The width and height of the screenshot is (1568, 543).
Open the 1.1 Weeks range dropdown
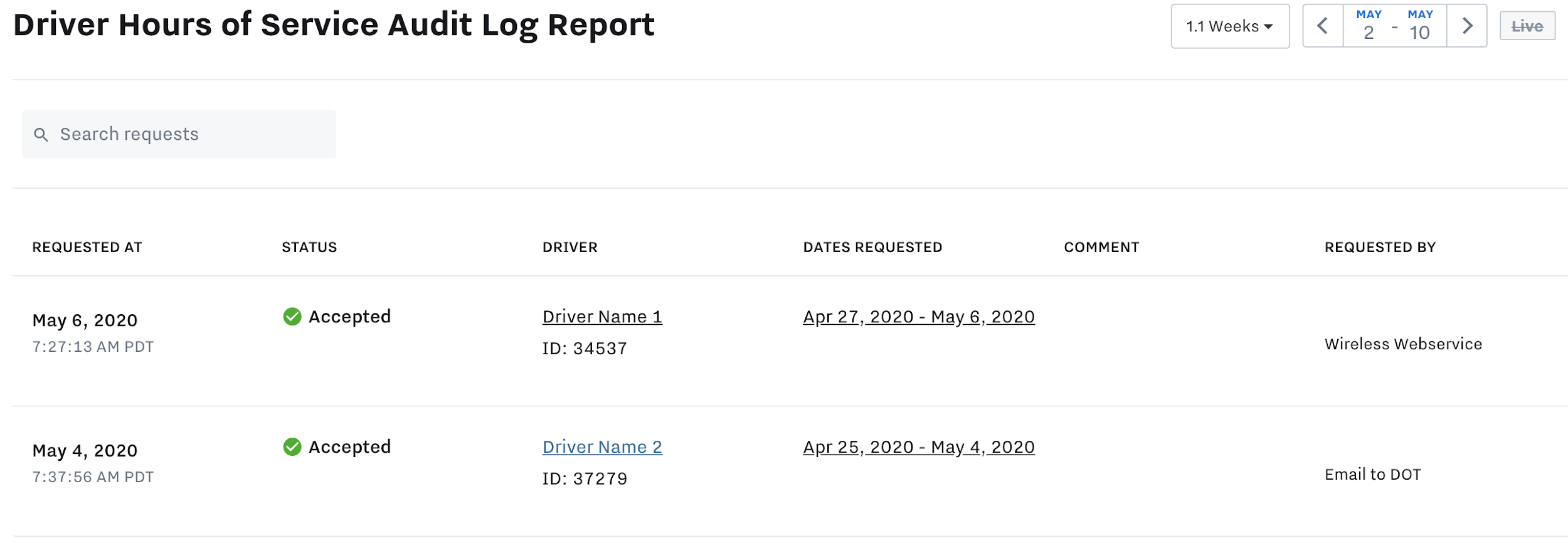(x=1229, y=26)
